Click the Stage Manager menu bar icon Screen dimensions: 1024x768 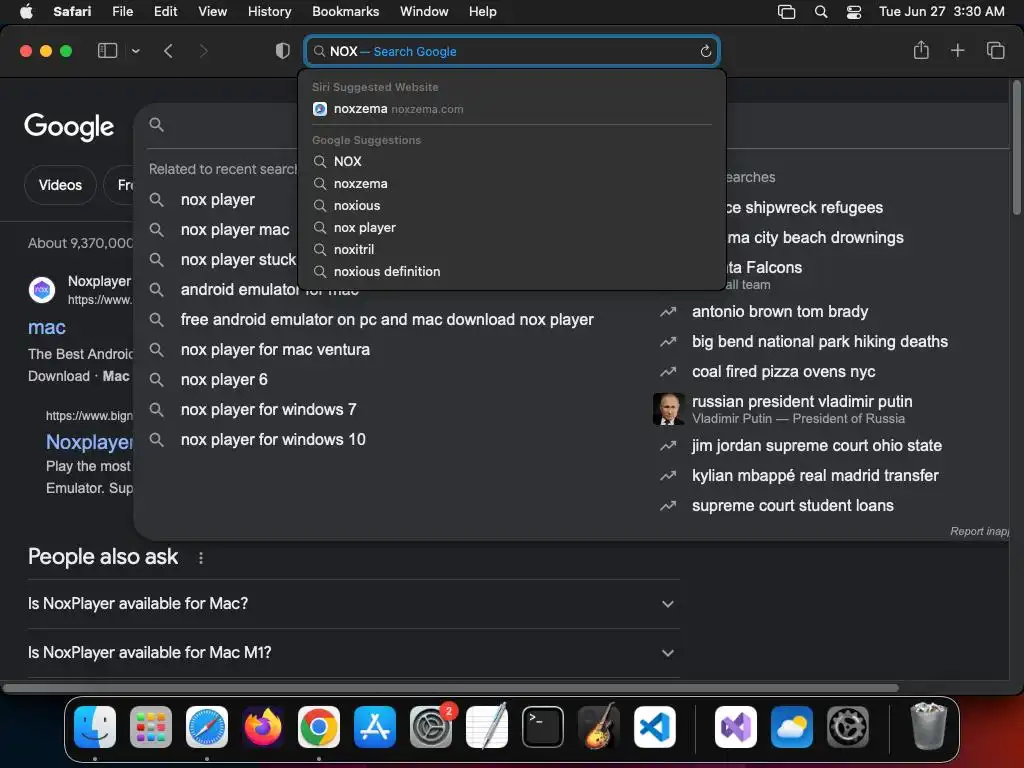(786, 12)
